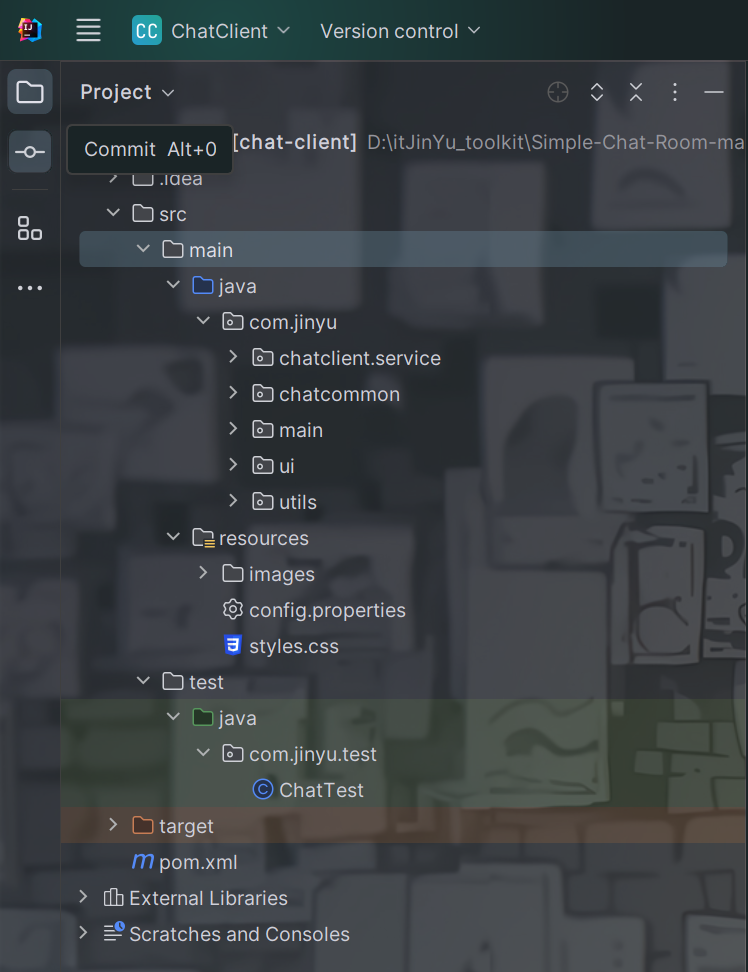748x972 pixels.
Task: Click Select Opened File crosshair icon
Action: [x=558, y=93]
